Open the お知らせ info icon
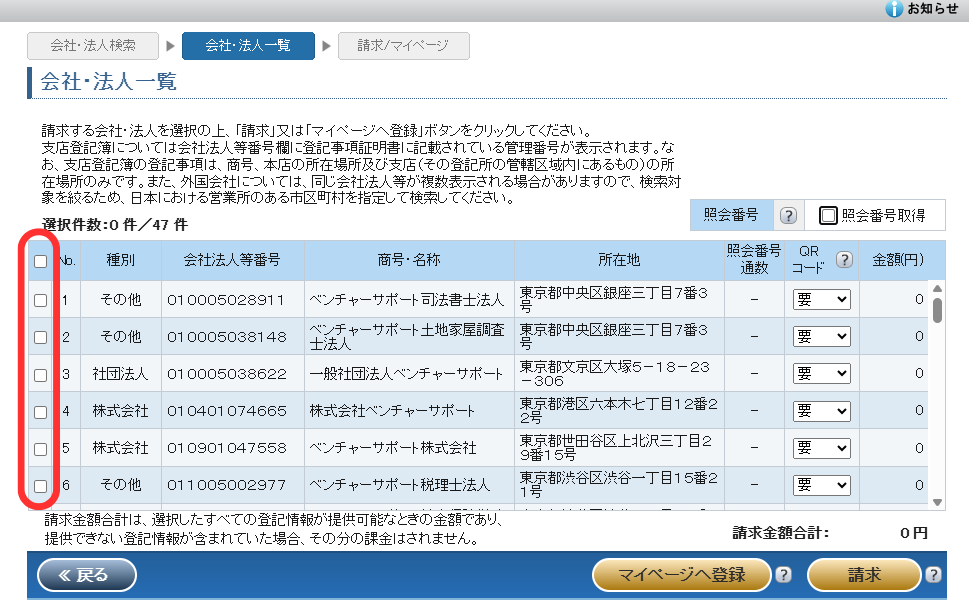This screenshot has width=969, height=601. coord(895,9)
